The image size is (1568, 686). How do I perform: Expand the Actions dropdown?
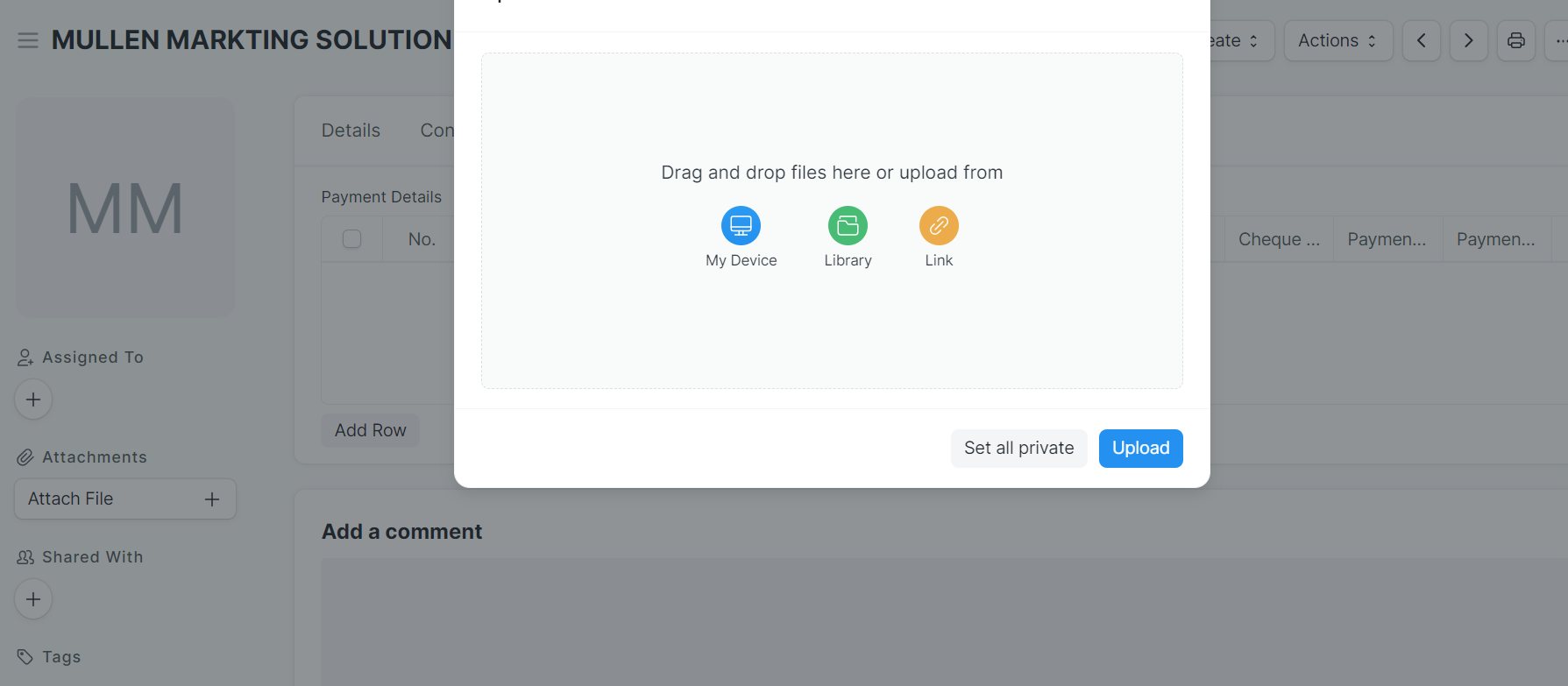pyautogui.click(x=1337, y=40)
